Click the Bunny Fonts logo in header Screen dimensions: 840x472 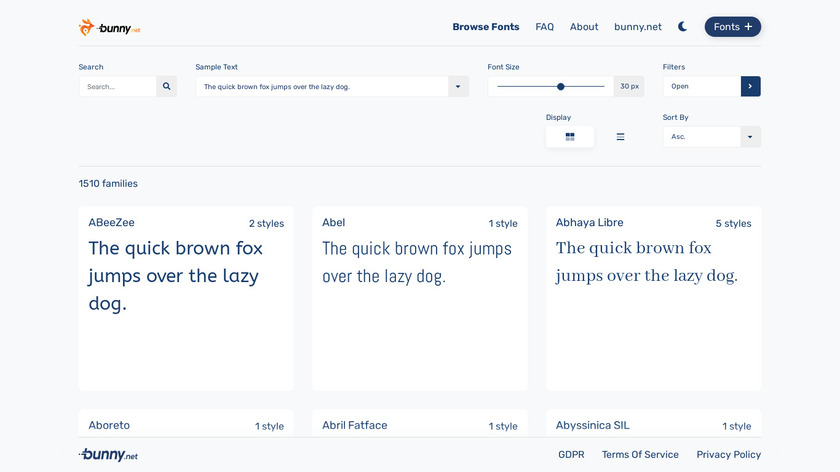click(110, 27)
